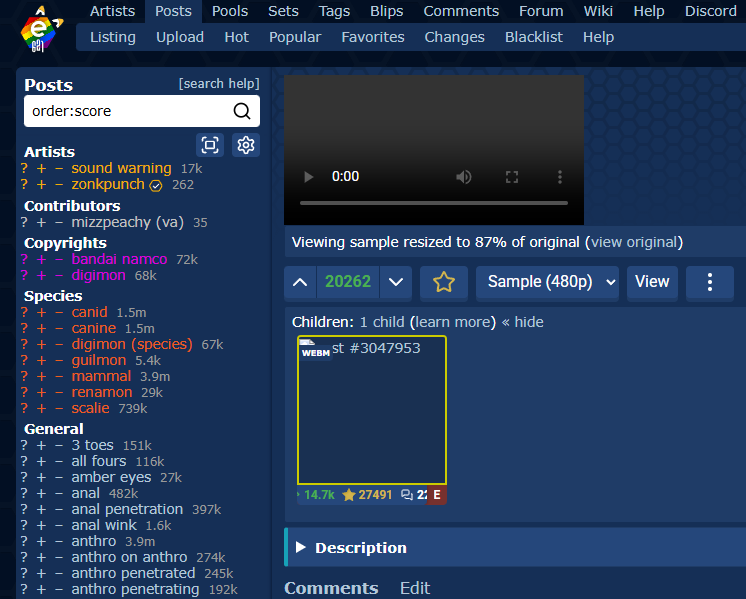Open the Sample (480p) quality dropdown
Screen dimensions: 746x599
[x=547, y=282]
